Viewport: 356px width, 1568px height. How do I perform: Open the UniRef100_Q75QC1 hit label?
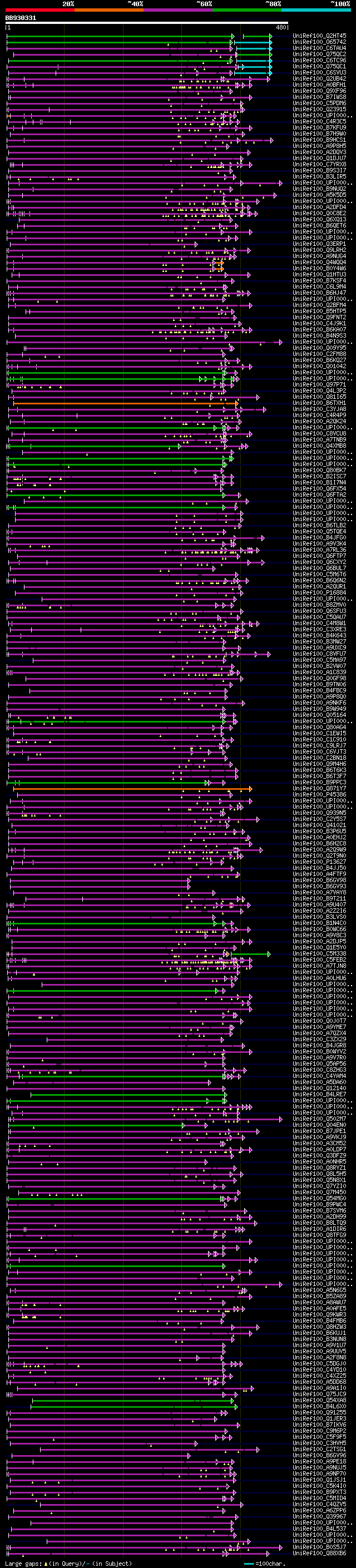click(x=319, y=66)
